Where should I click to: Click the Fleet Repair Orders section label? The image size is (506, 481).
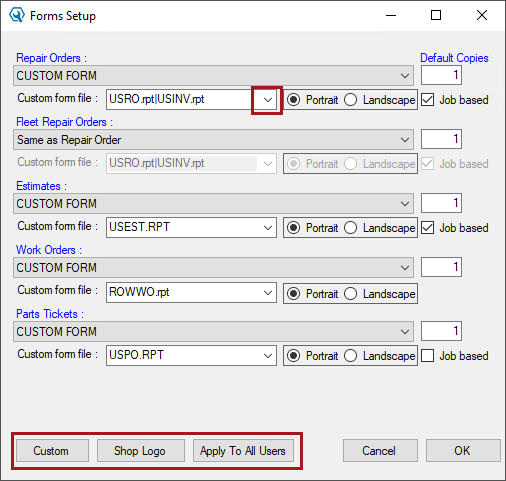click(x=65, y=122)
